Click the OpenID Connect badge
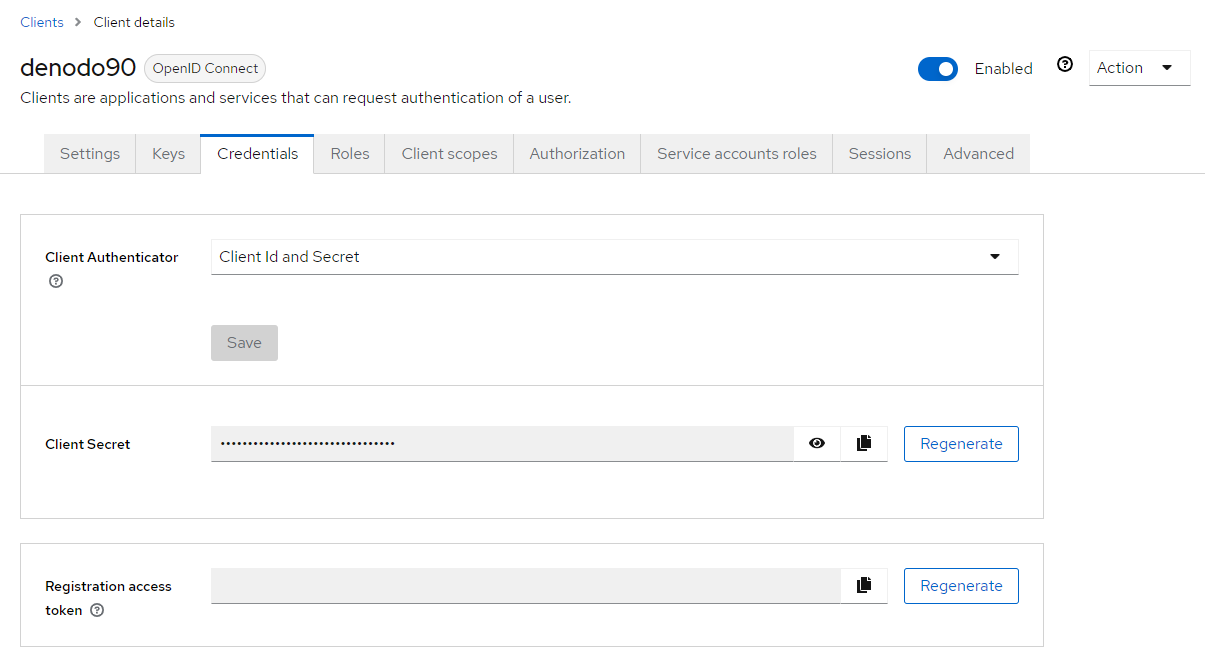 point(205,69)
